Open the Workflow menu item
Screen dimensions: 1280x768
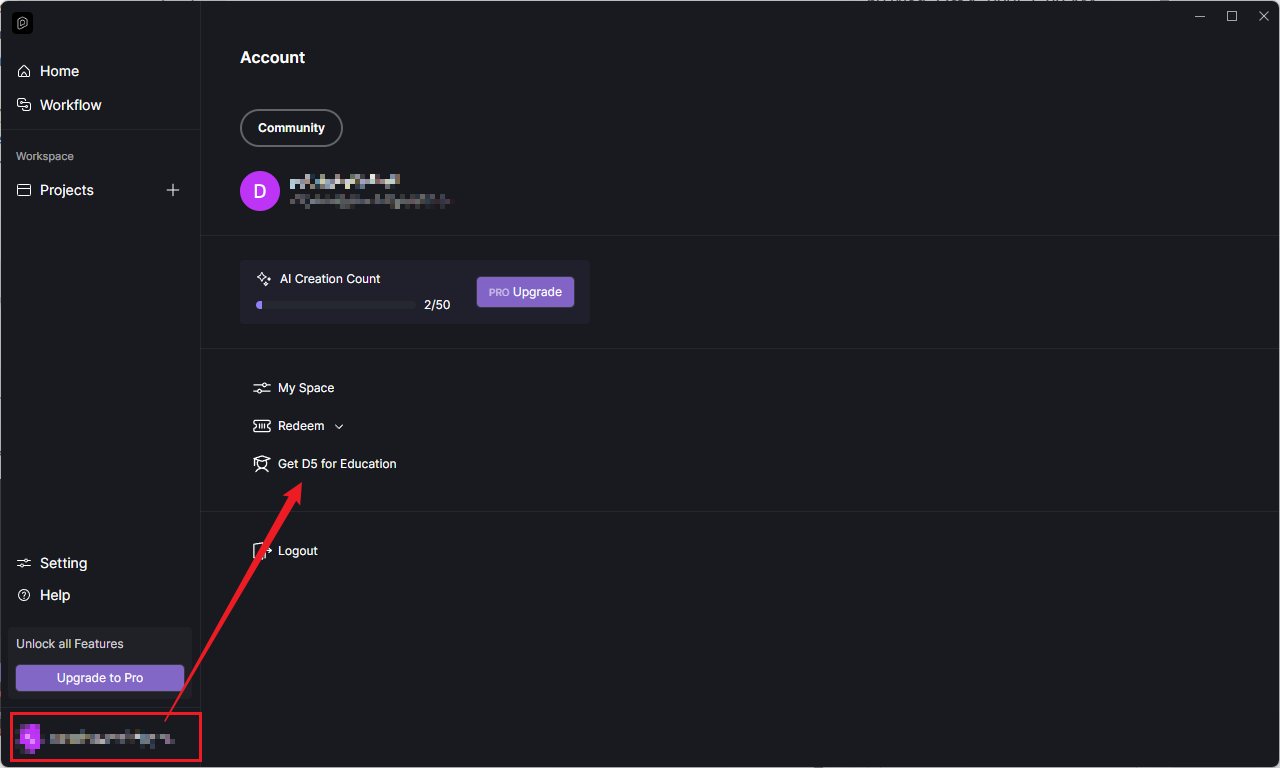point(70,105)
